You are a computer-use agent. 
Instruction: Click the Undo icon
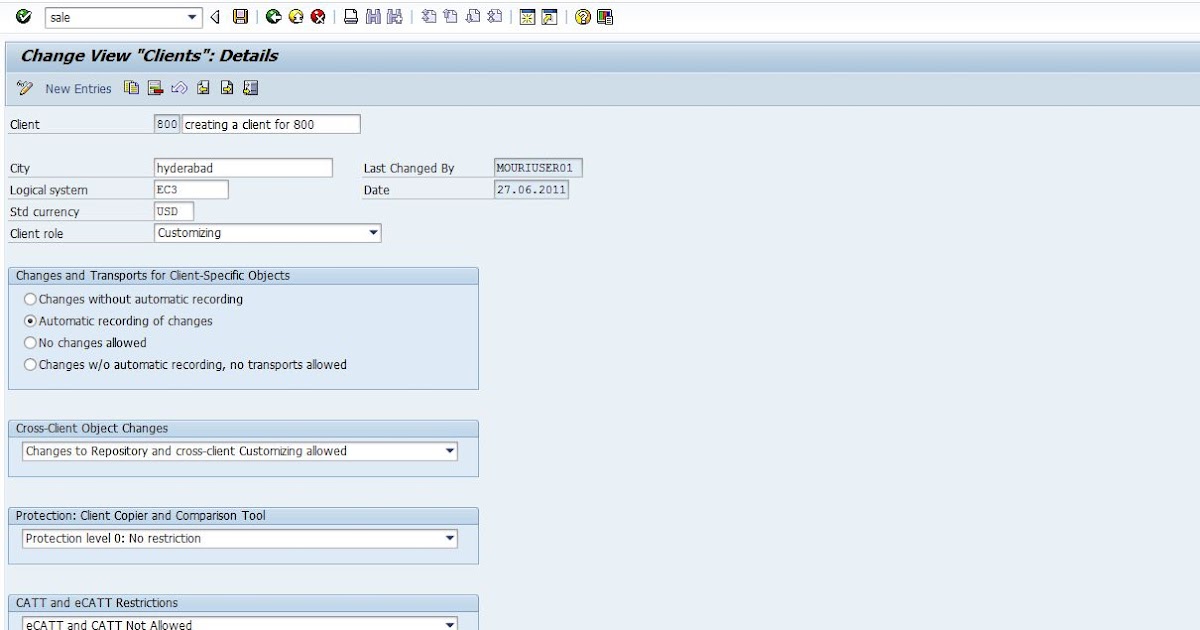pyautogui.click(x=178, y=88)
